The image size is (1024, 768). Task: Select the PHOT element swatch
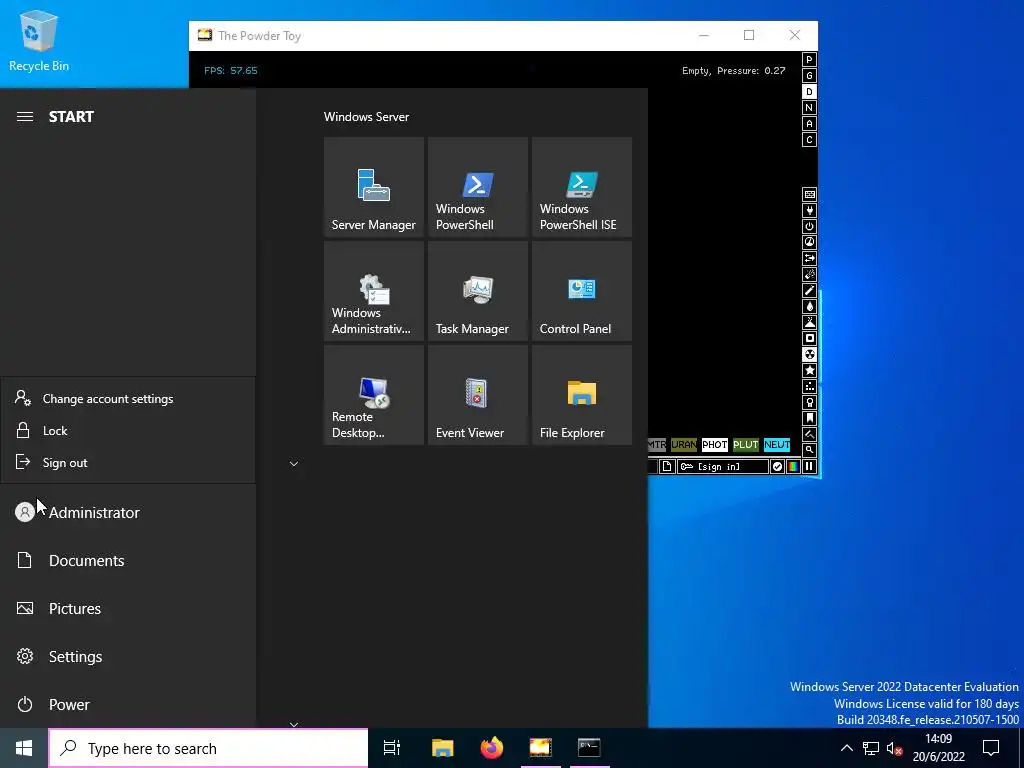point(714,445)
